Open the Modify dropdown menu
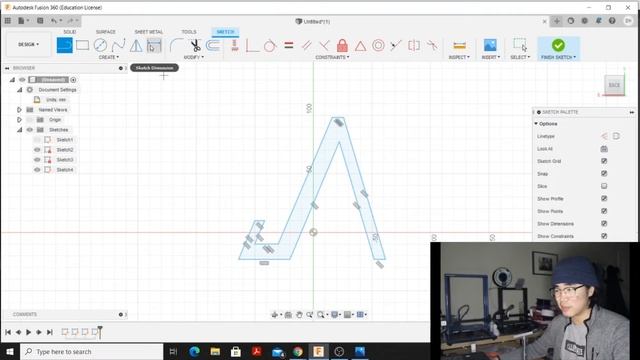Screen dimensions: 640x360 click(193, 58)
